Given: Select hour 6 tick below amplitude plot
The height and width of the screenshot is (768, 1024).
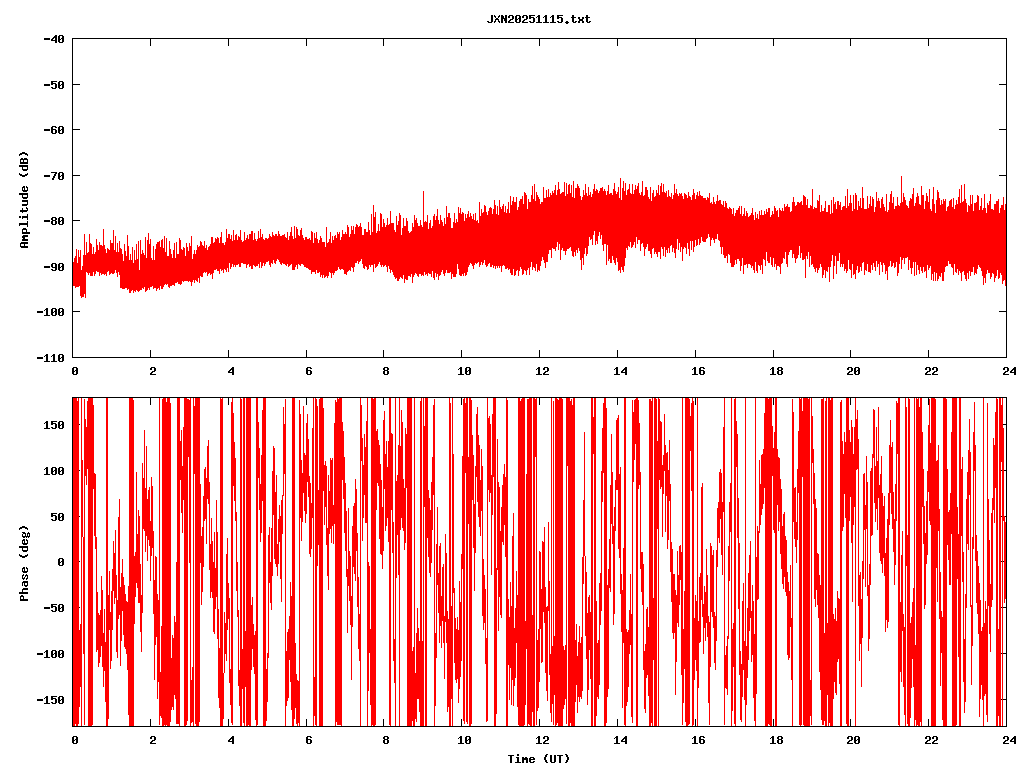Looking at the screenshot, I should pyautogui.click(x=308, y=371).
